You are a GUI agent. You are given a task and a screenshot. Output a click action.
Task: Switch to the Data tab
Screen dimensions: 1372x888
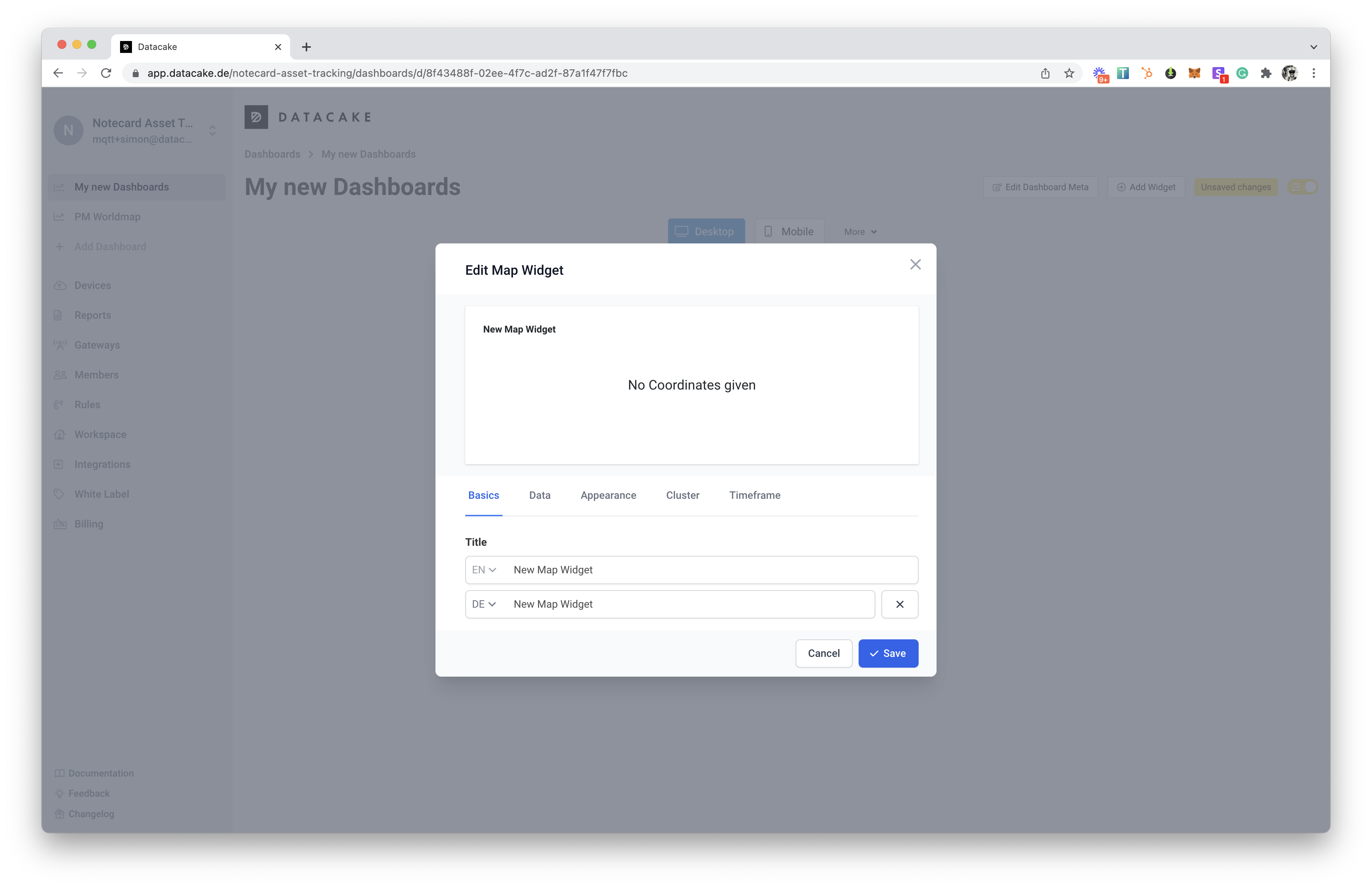tap(539, 495)
